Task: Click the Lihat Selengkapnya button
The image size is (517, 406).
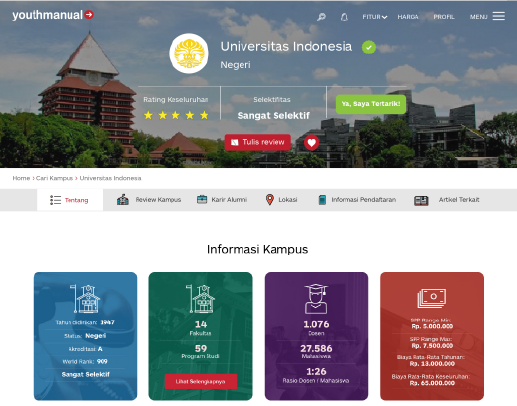Action: [201, 381]
